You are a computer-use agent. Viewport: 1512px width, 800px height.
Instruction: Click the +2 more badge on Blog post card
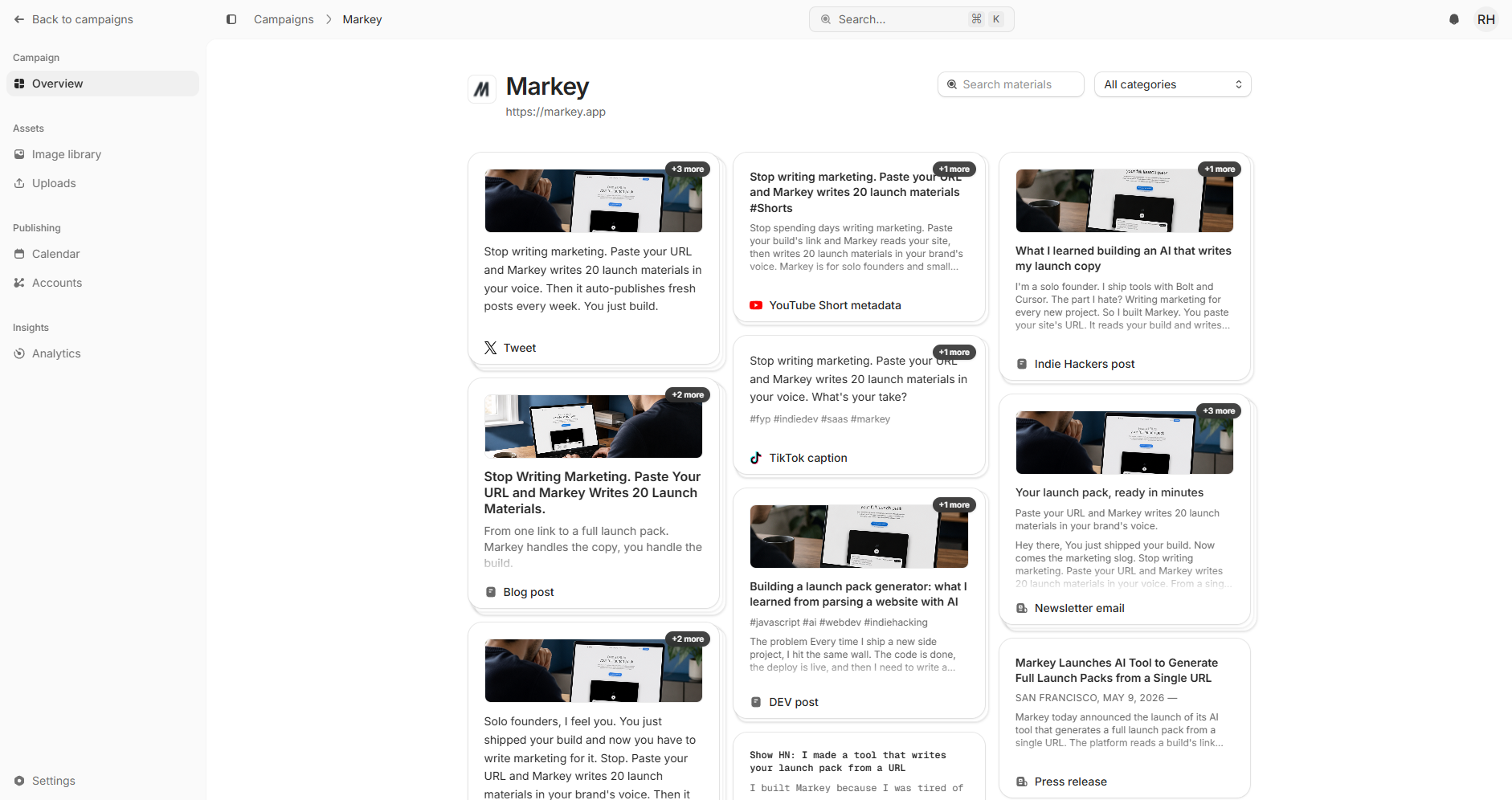click(x=688, y=394)
